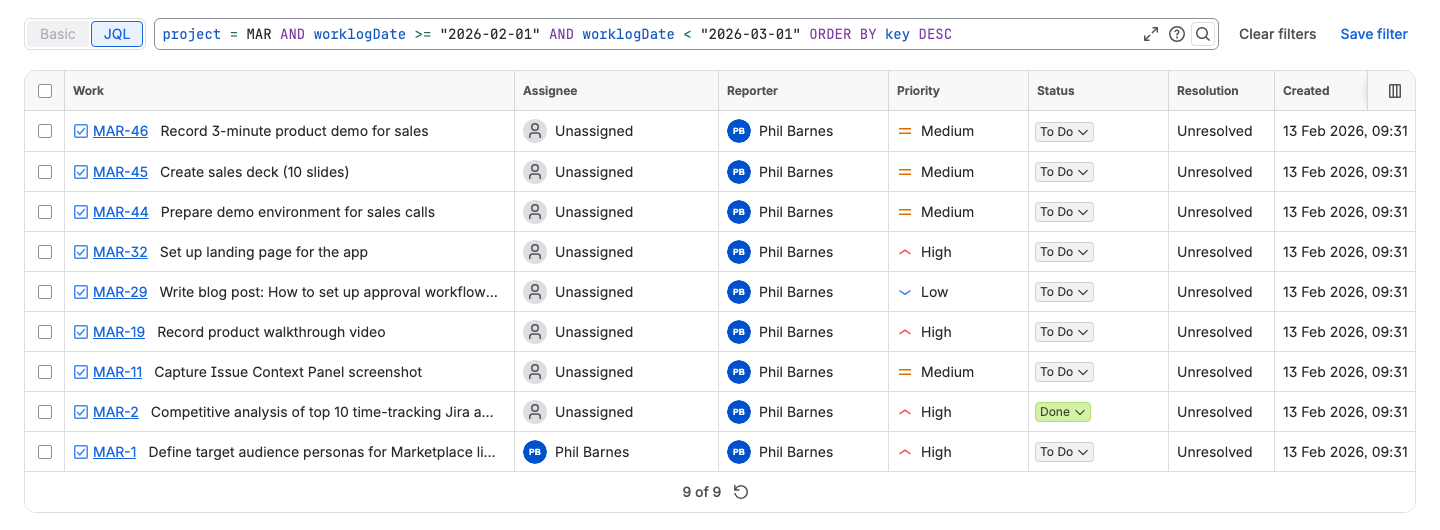The width and height of the screenshot is (1440, 530).
Task: Select checkbox for MAR-11 row
Action: (45, 372)
